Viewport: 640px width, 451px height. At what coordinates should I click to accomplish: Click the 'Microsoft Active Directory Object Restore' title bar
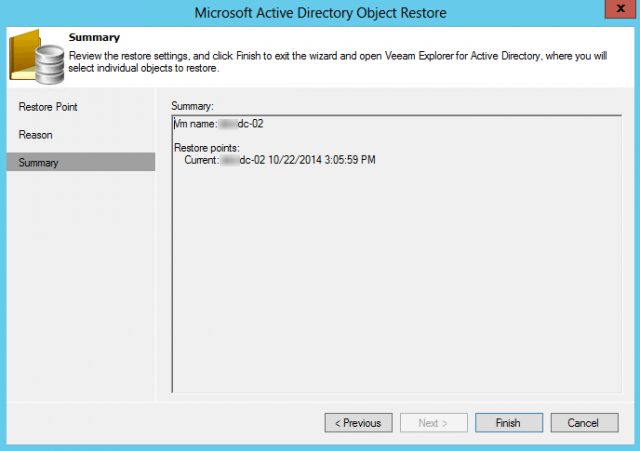click(320, 13)
